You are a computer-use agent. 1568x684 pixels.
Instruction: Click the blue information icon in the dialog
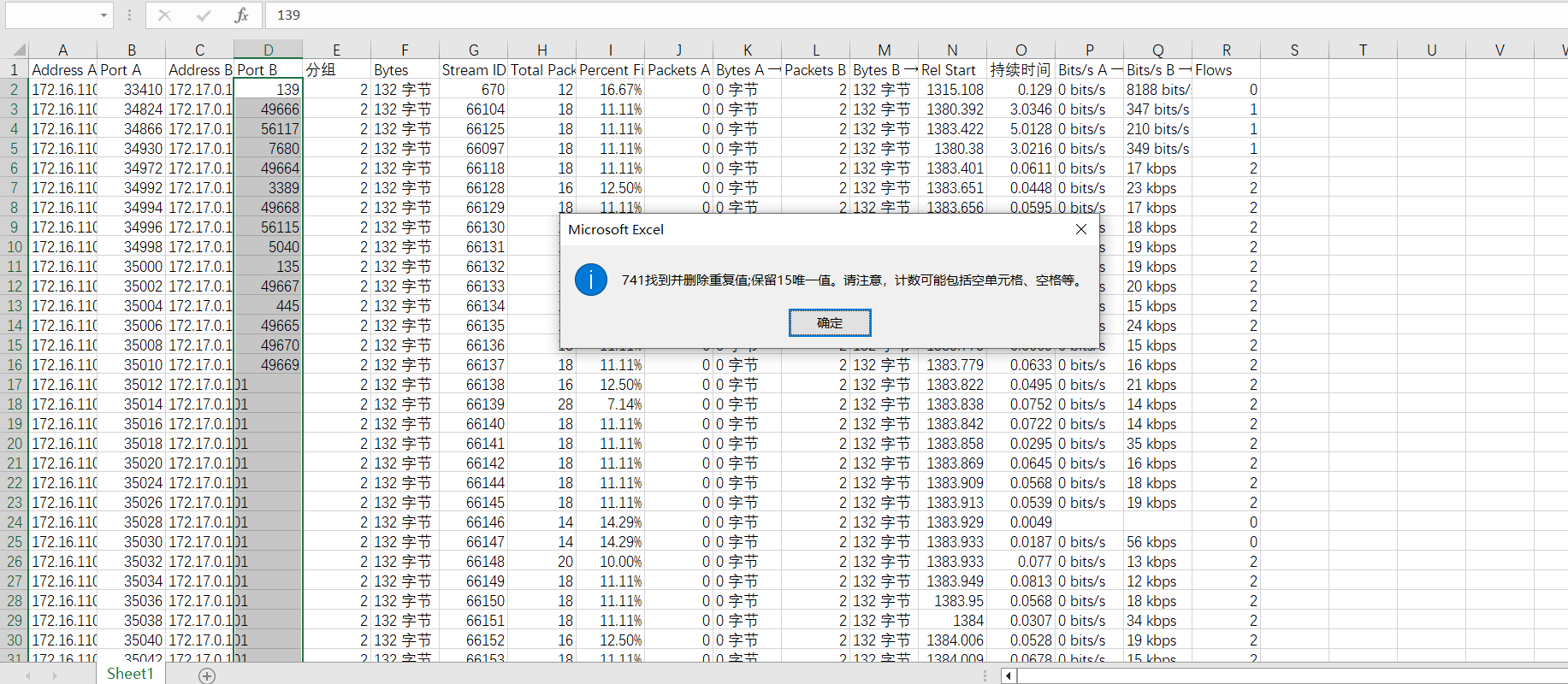tap(591, 280)
